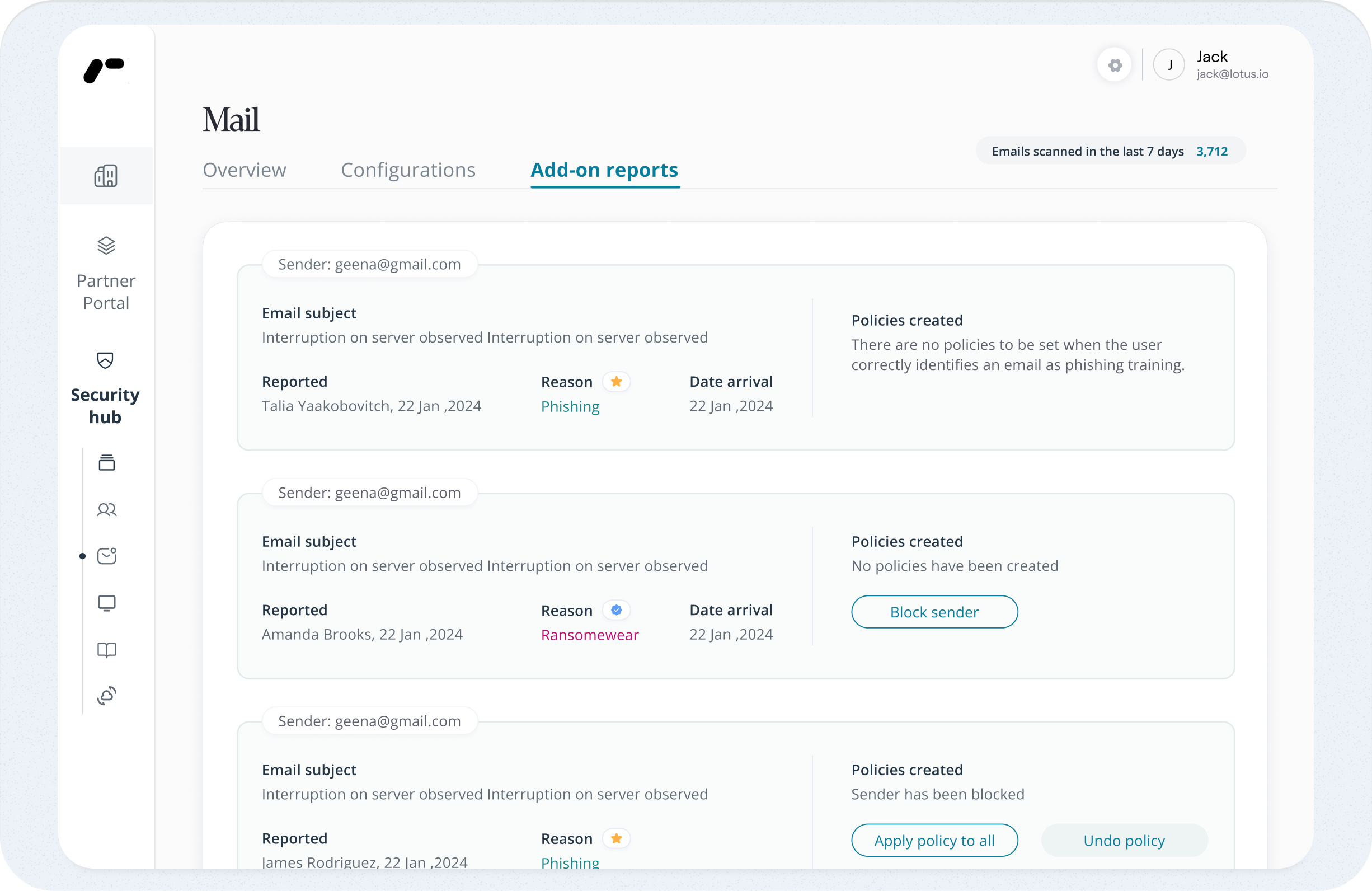Open the monitor devices icon in sidebar
The height and width of the screenshot is (891, 1372).
107,603
